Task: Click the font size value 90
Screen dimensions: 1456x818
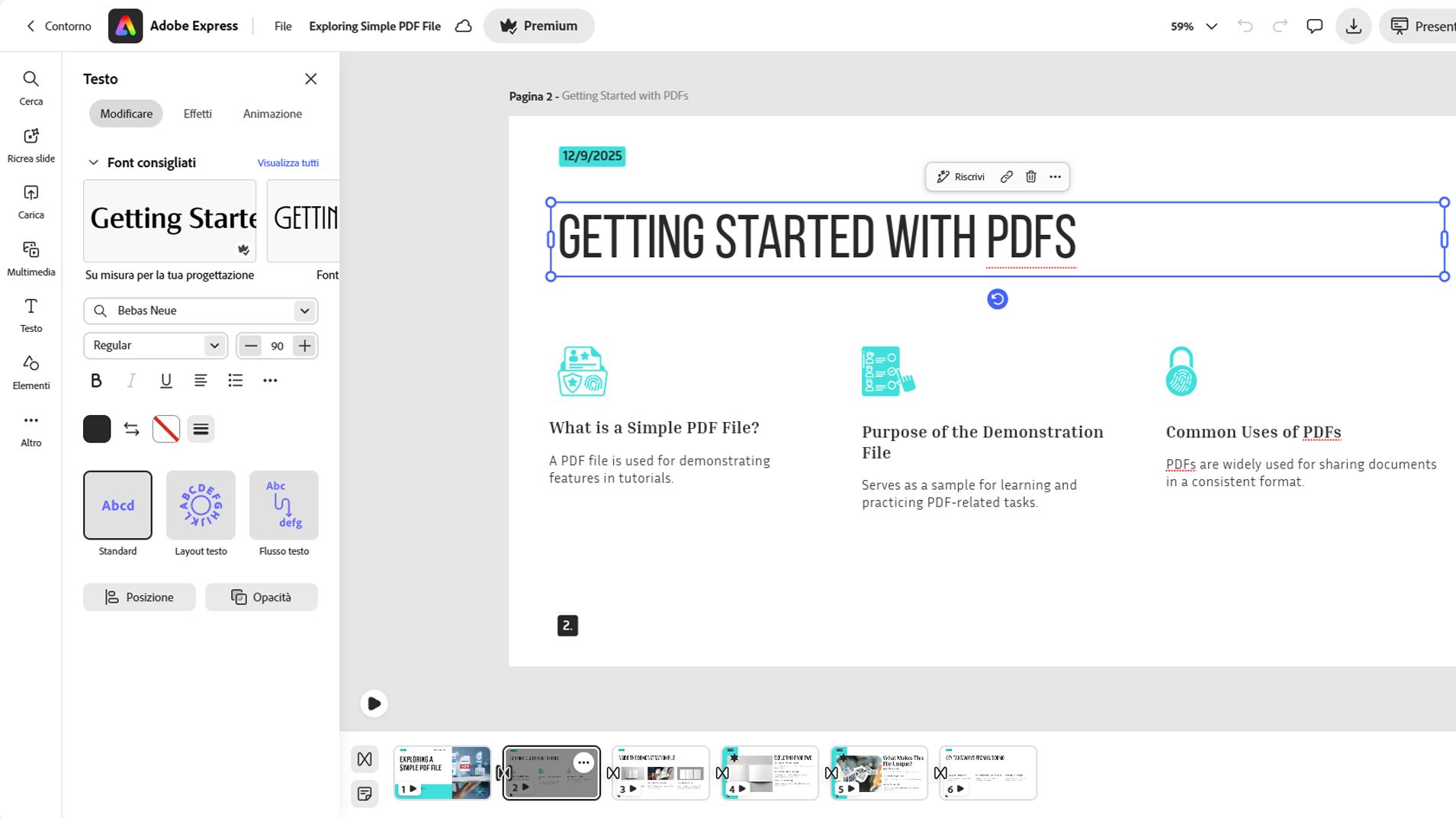Action: (277, 346)
